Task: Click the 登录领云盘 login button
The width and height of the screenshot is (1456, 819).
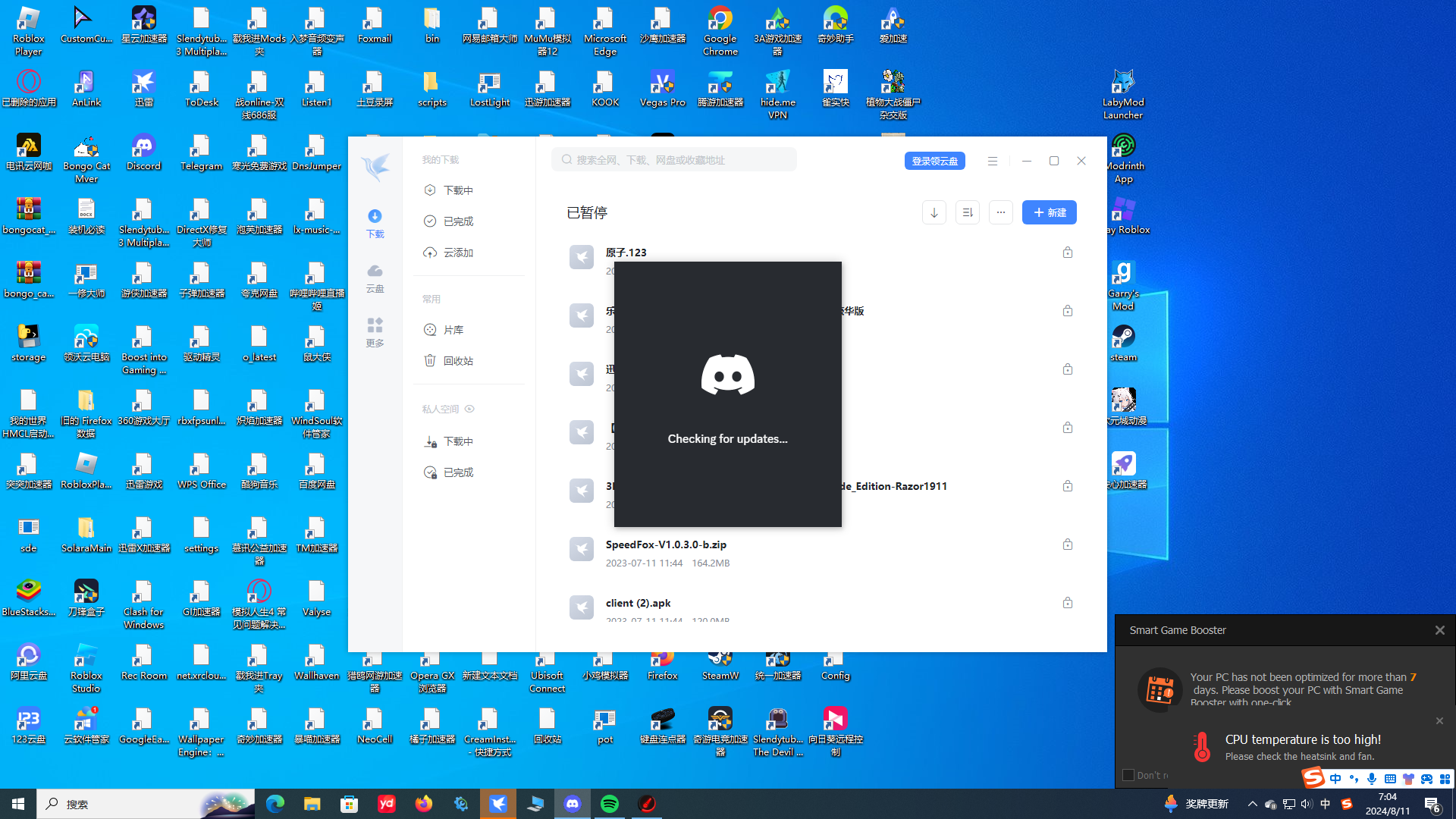Action: pos(934,161)
